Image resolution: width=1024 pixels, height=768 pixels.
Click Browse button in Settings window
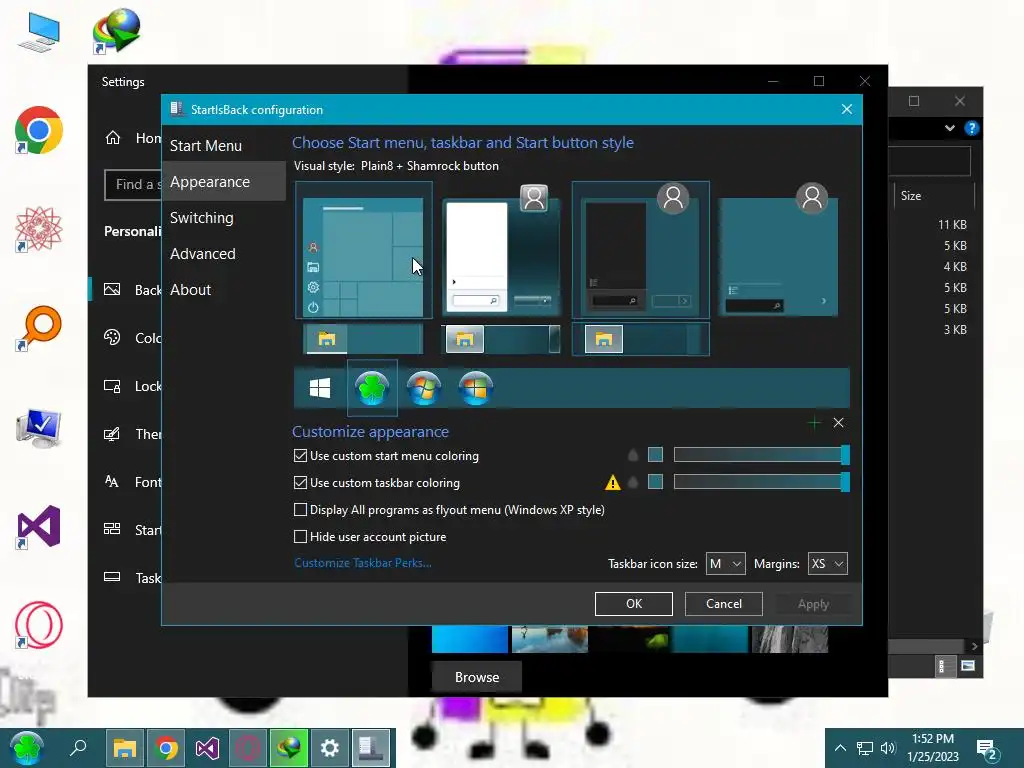coord(477,677)
